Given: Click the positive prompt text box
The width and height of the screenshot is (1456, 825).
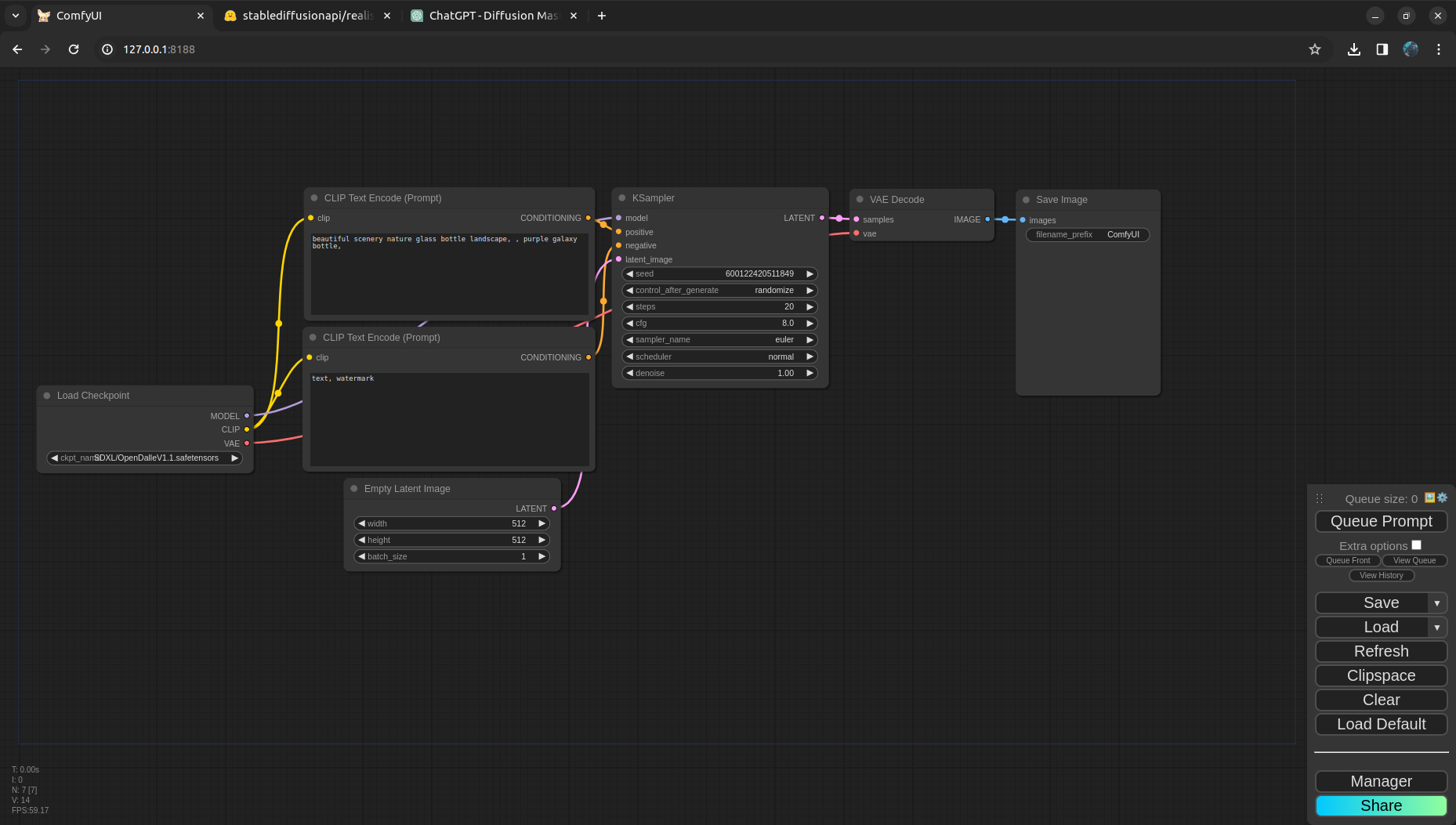Looking at the screenshot, I should tap(449, 274).
